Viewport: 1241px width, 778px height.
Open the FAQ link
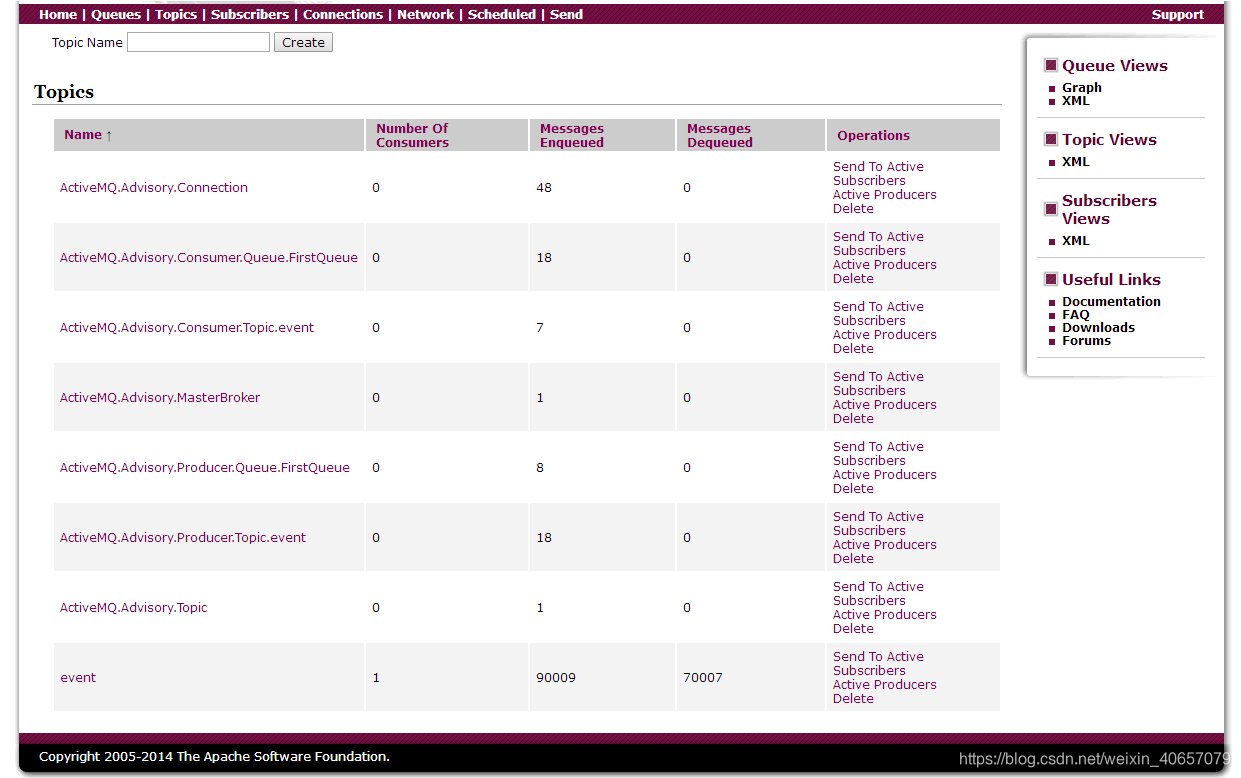[1076, 315]
